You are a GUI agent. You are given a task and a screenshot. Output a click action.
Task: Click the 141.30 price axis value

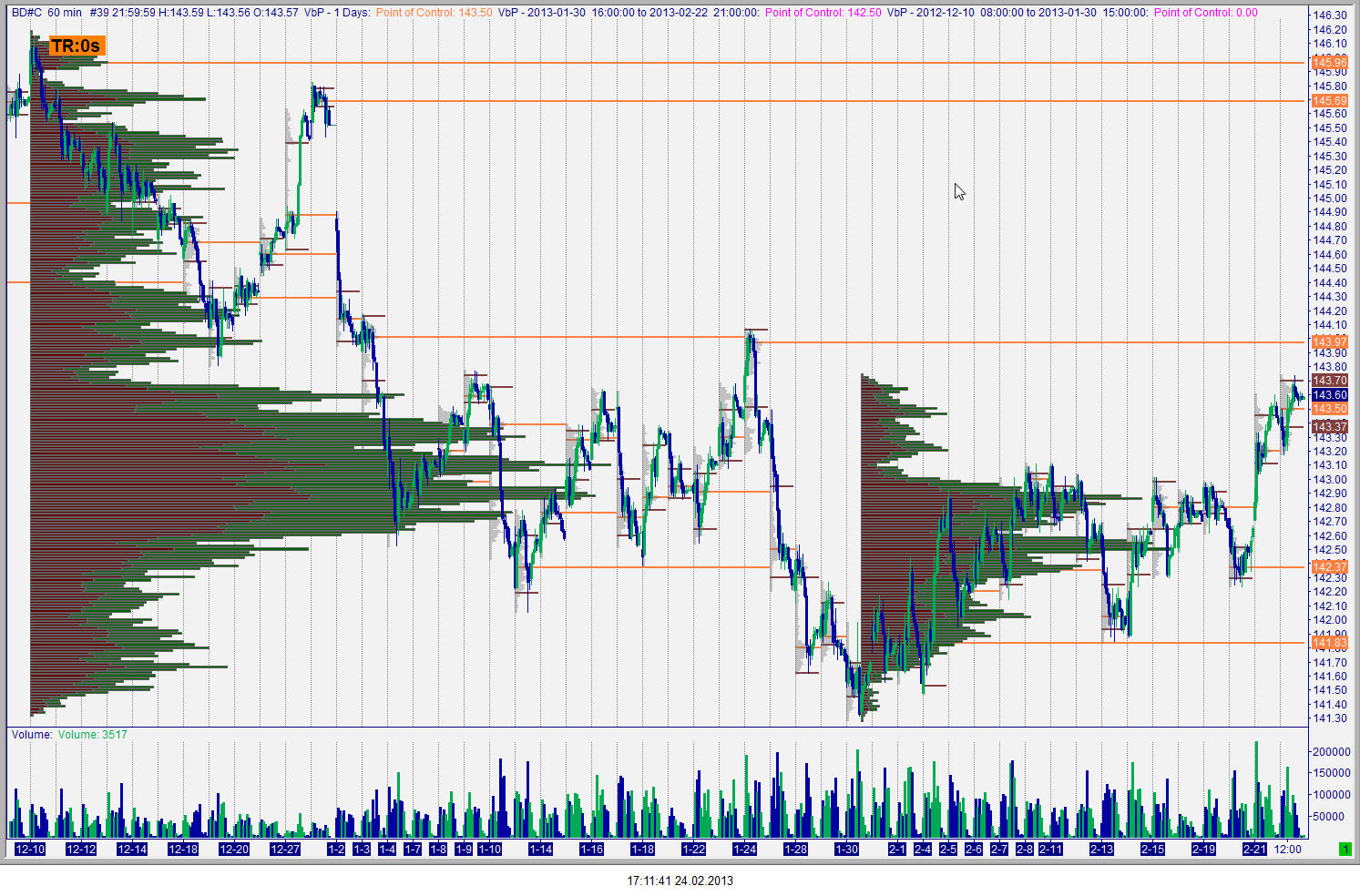tap(1331, 718)
